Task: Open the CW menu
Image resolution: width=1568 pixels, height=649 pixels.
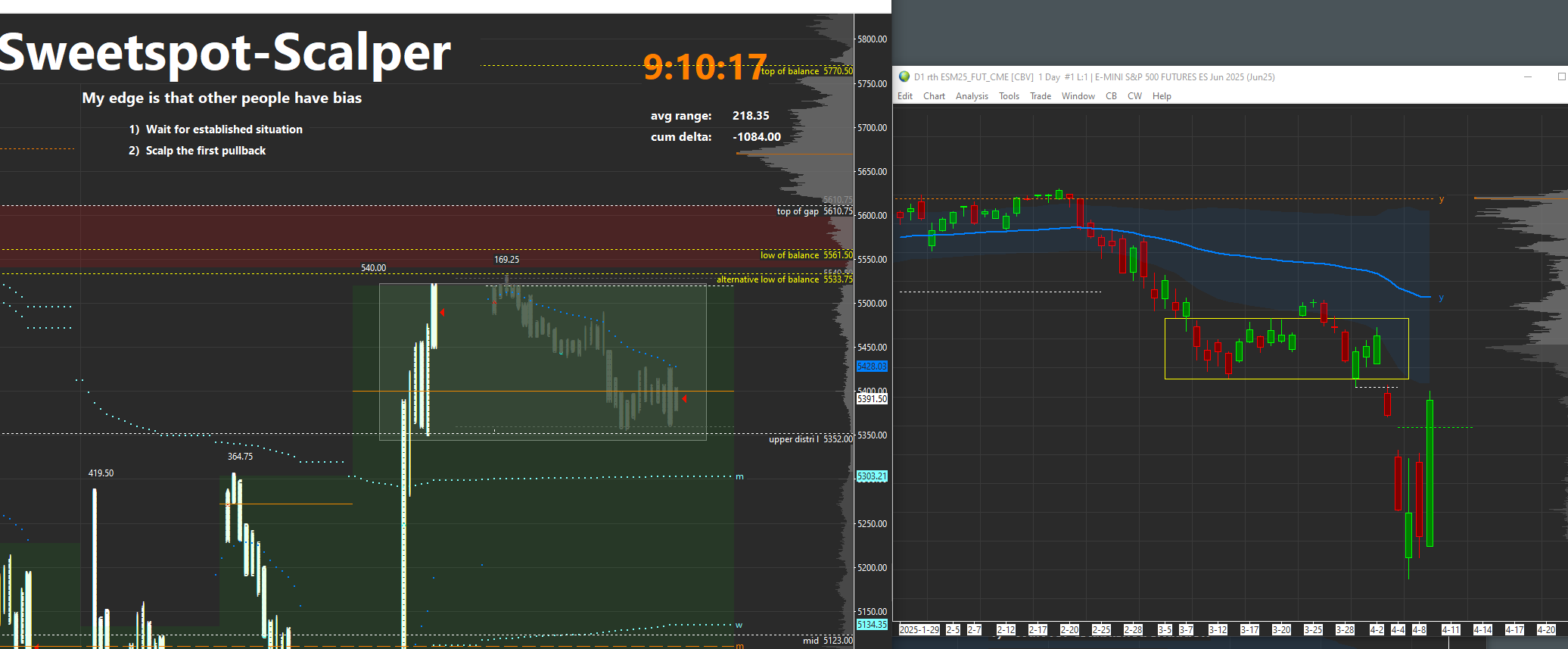Action: pos(1134,96)
